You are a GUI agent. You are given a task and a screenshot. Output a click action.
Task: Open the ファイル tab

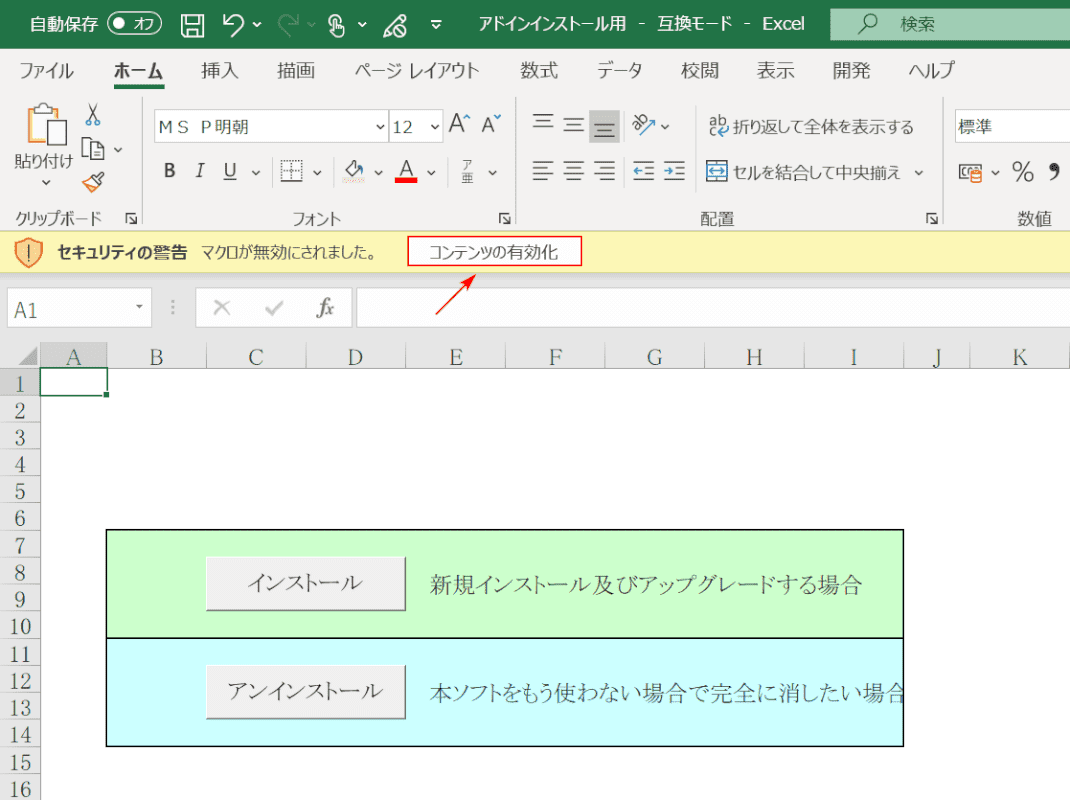(46, 70)
